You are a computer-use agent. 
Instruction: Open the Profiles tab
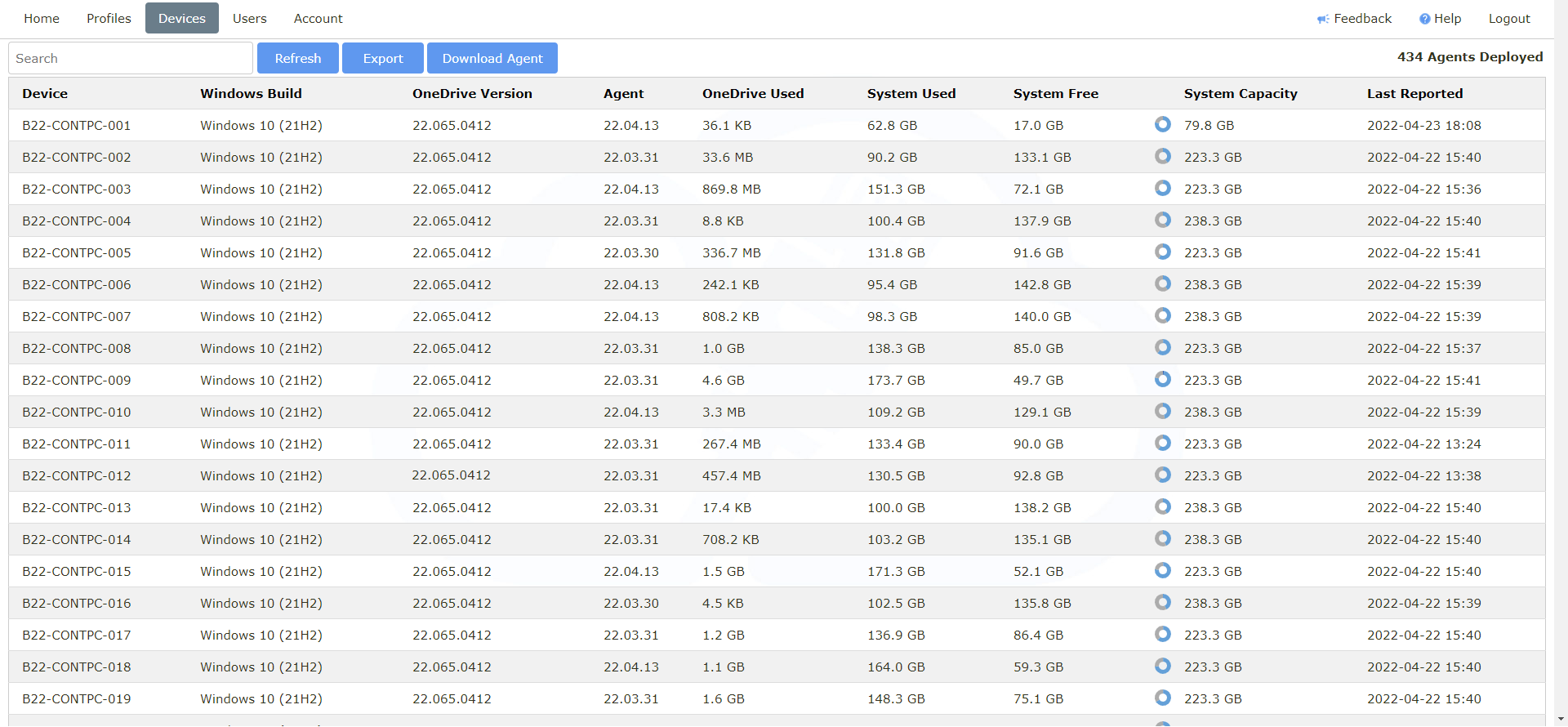(x=109, y=18)
